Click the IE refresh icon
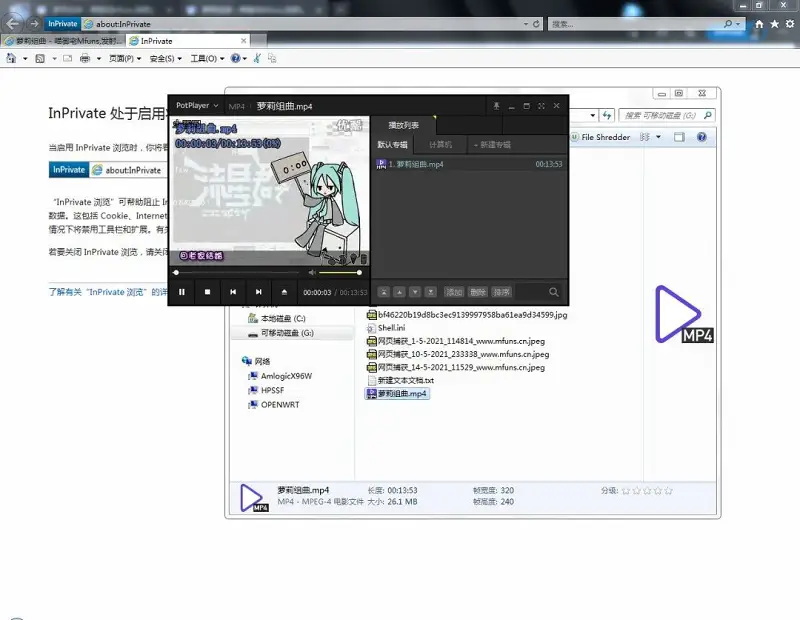This screenshot has height=620, width=800. pos(536,24)
